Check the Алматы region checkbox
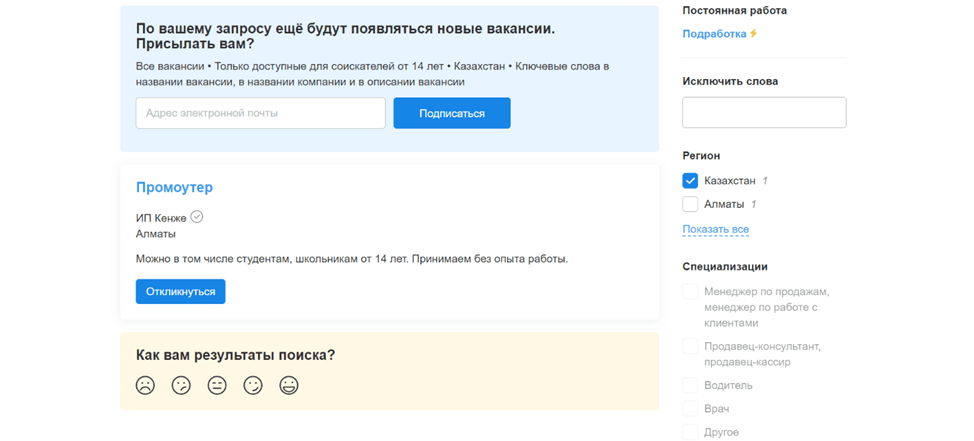The height and width of the screenshot is (441, 974). click(690, 204)
